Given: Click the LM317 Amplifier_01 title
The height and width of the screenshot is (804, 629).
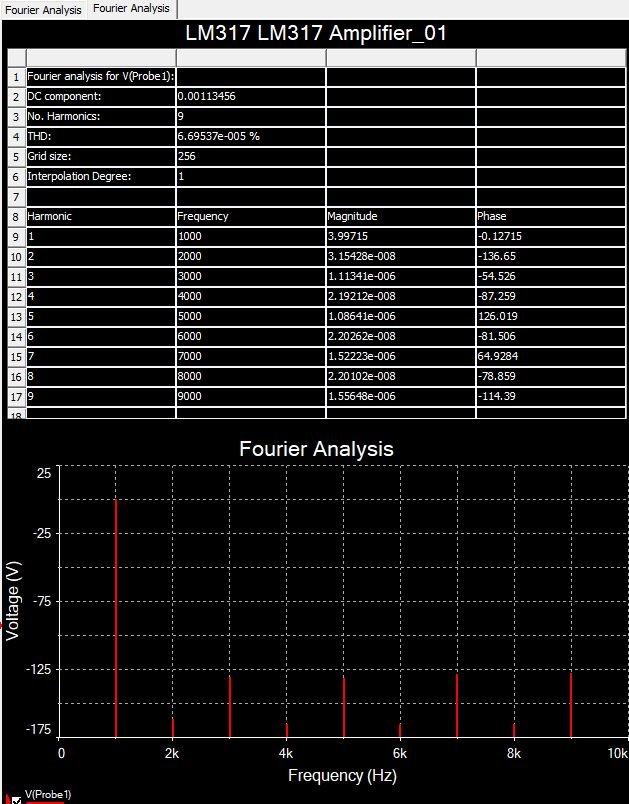Looking at the screenshot, I should coord(316,33).
